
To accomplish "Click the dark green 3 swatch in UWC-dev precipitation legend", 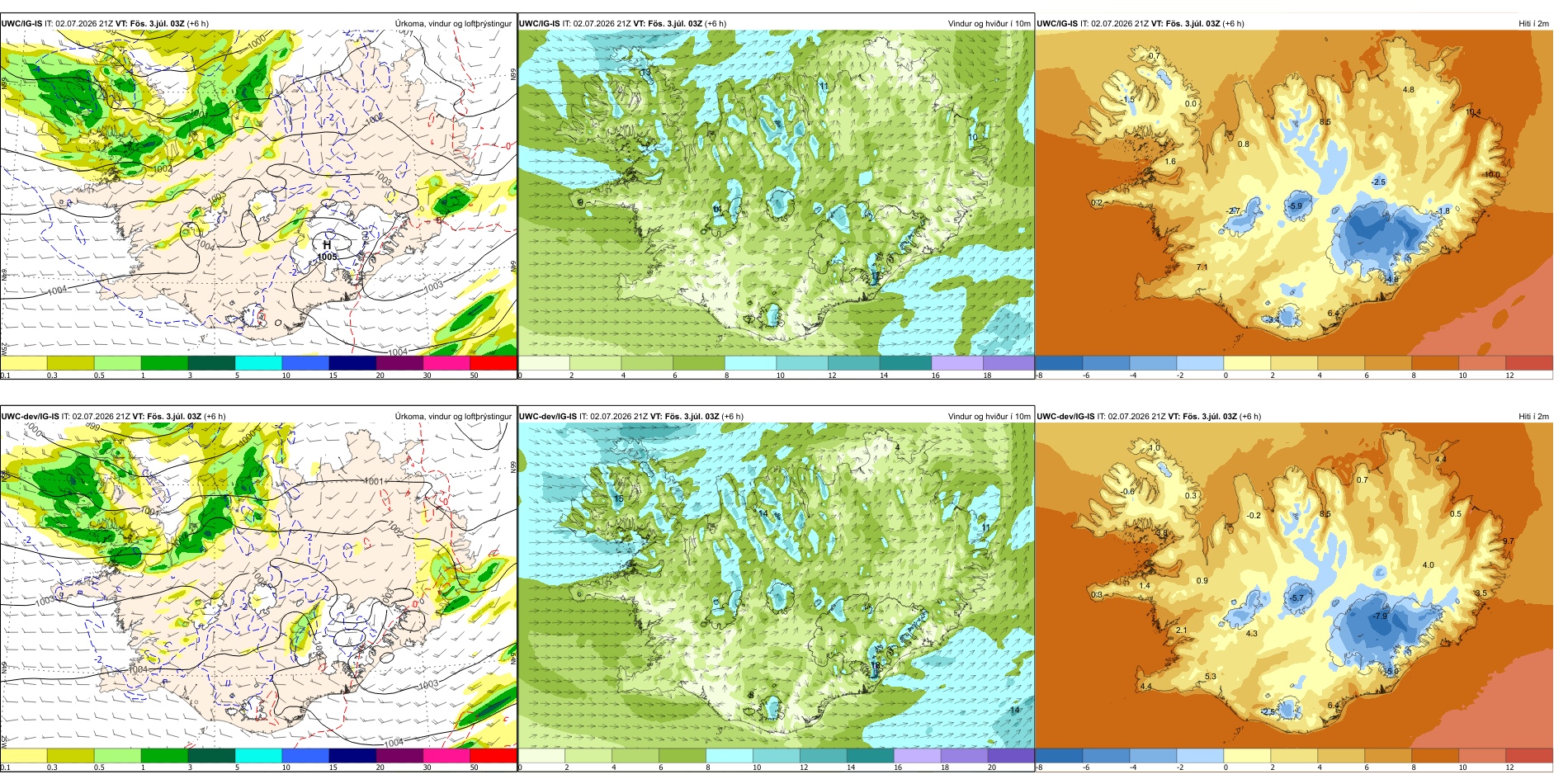I will tap(211, 755).
